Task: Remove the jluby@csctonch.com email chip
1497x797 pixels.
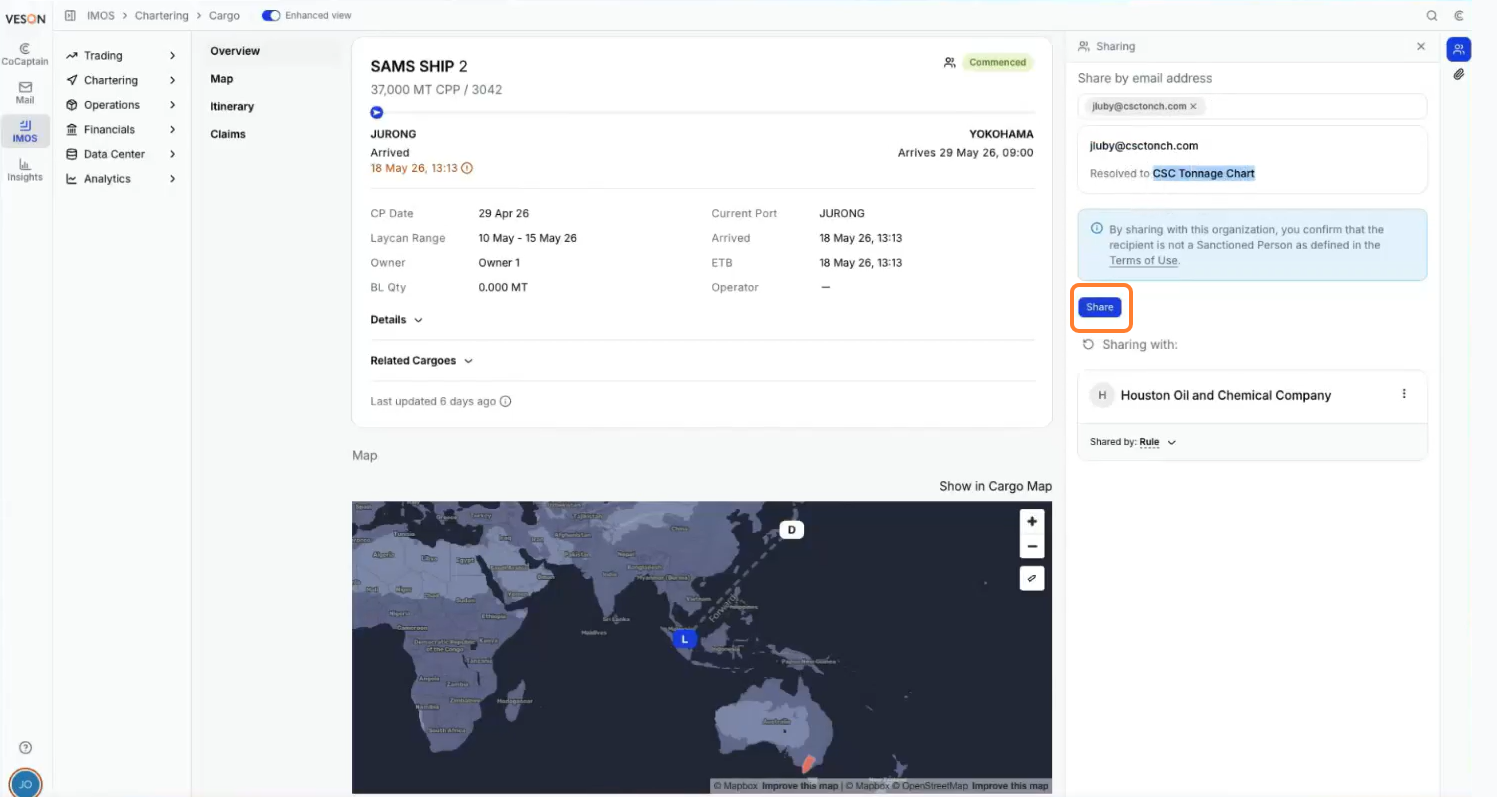Action: click(x=1193, y=106)
